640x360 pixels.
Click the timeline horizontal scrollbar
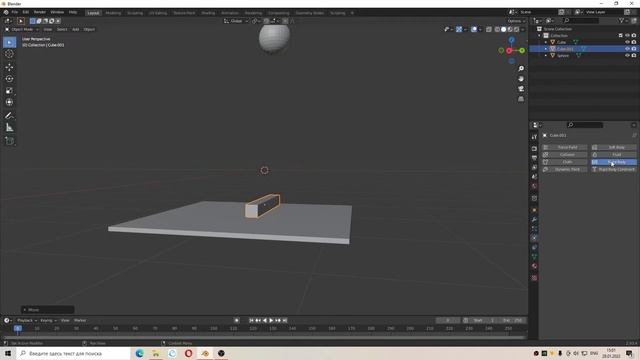click(263, 338)
